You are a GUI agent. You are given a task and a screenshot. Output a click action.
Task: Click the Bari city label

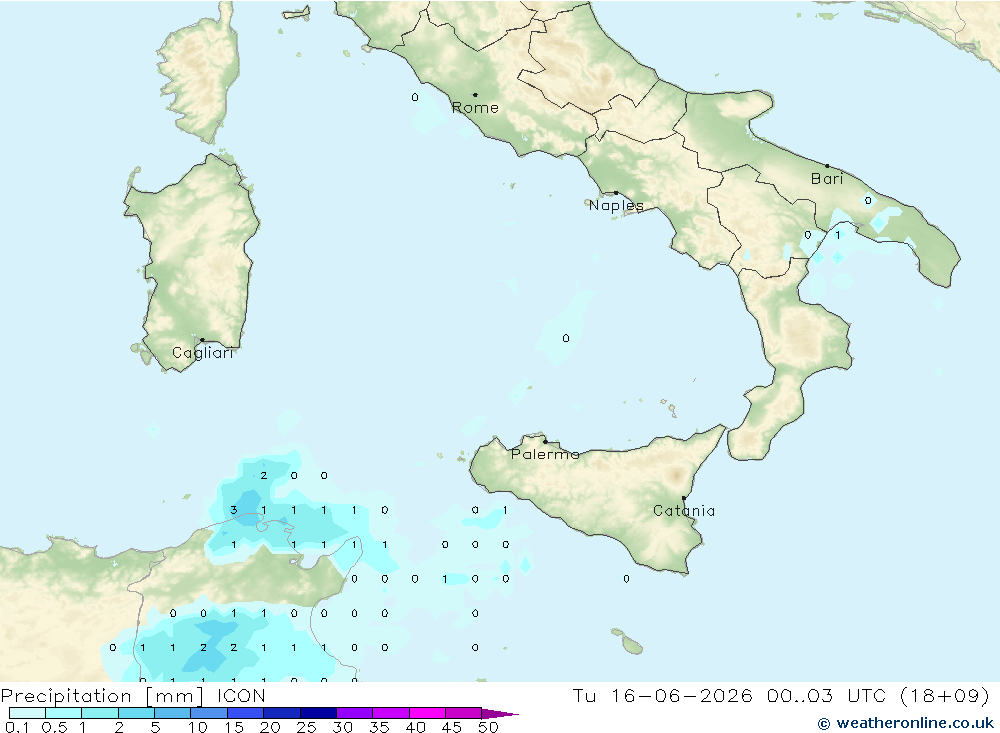[x=827, y=179]
